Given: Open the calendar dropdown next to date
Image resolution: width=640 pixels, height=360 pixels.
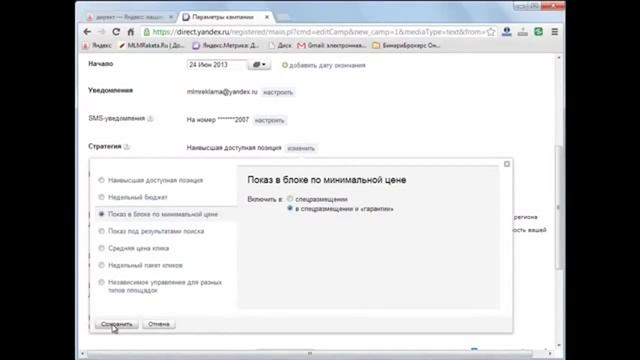Looking at the screenshot, I should click(259, 64).
